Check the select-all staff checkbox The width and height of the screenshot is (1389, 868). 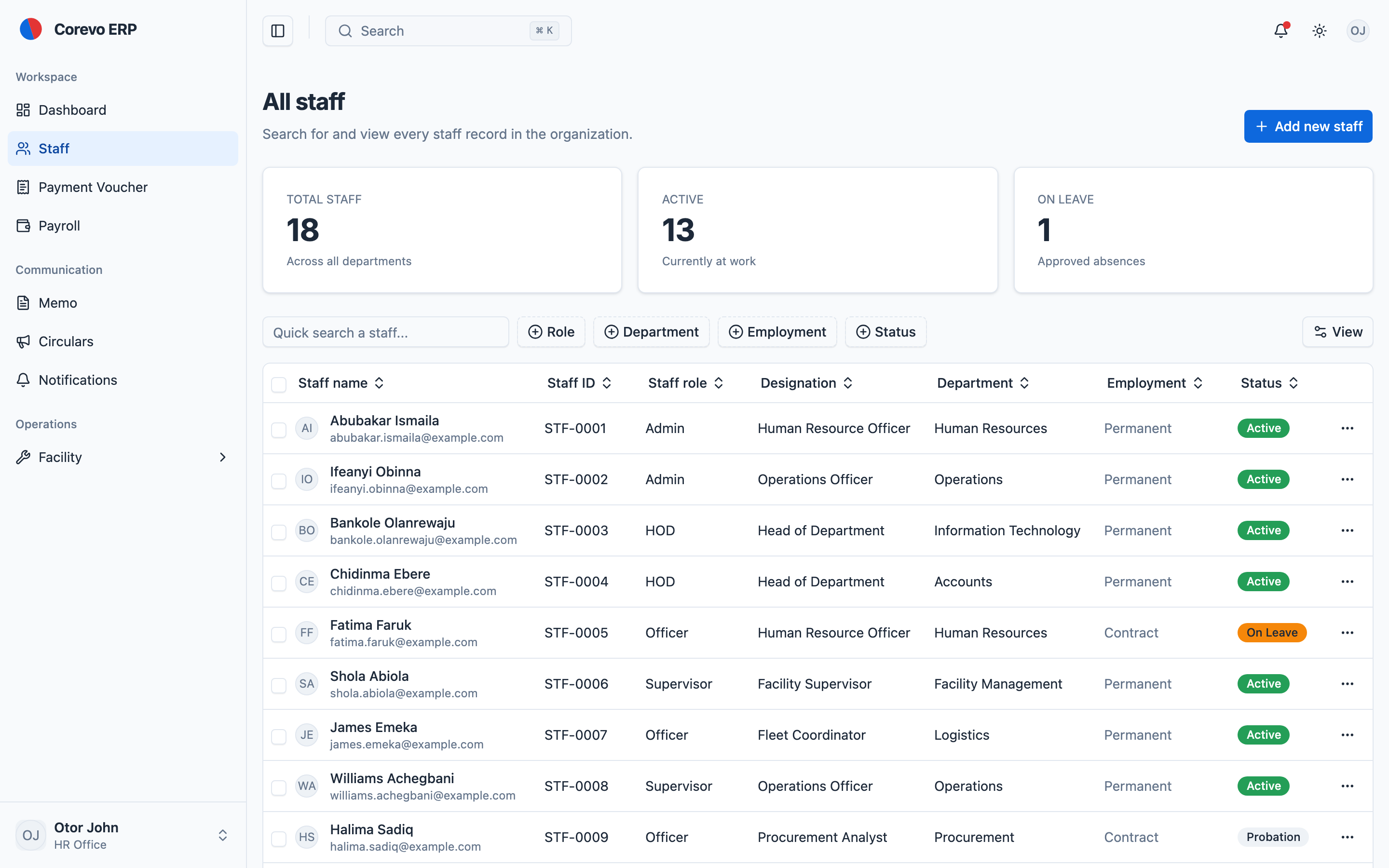pos(279,384)
